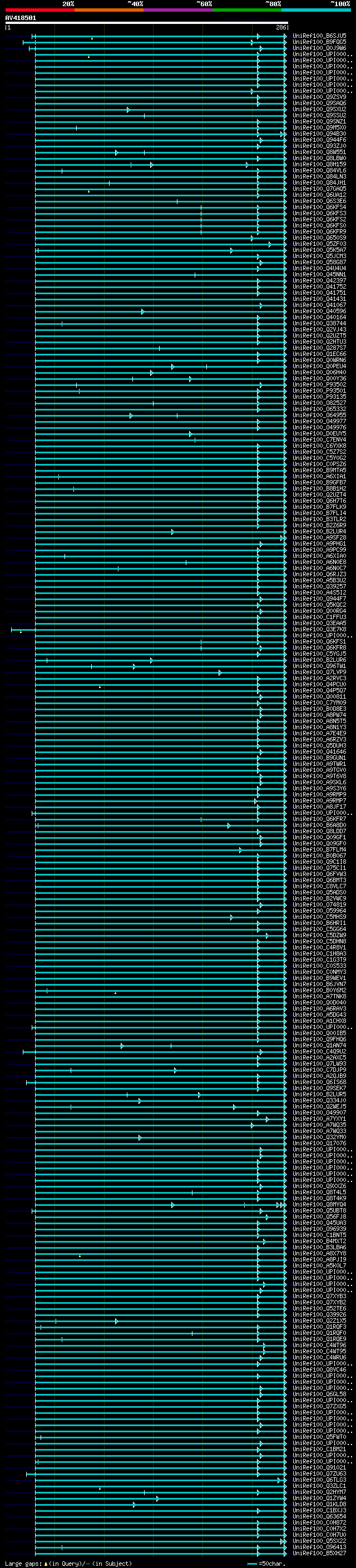This screenshot has height=1568, width=356.
Task: Select hit label UniRef100_Q84LN3
Action: (319, 176)
